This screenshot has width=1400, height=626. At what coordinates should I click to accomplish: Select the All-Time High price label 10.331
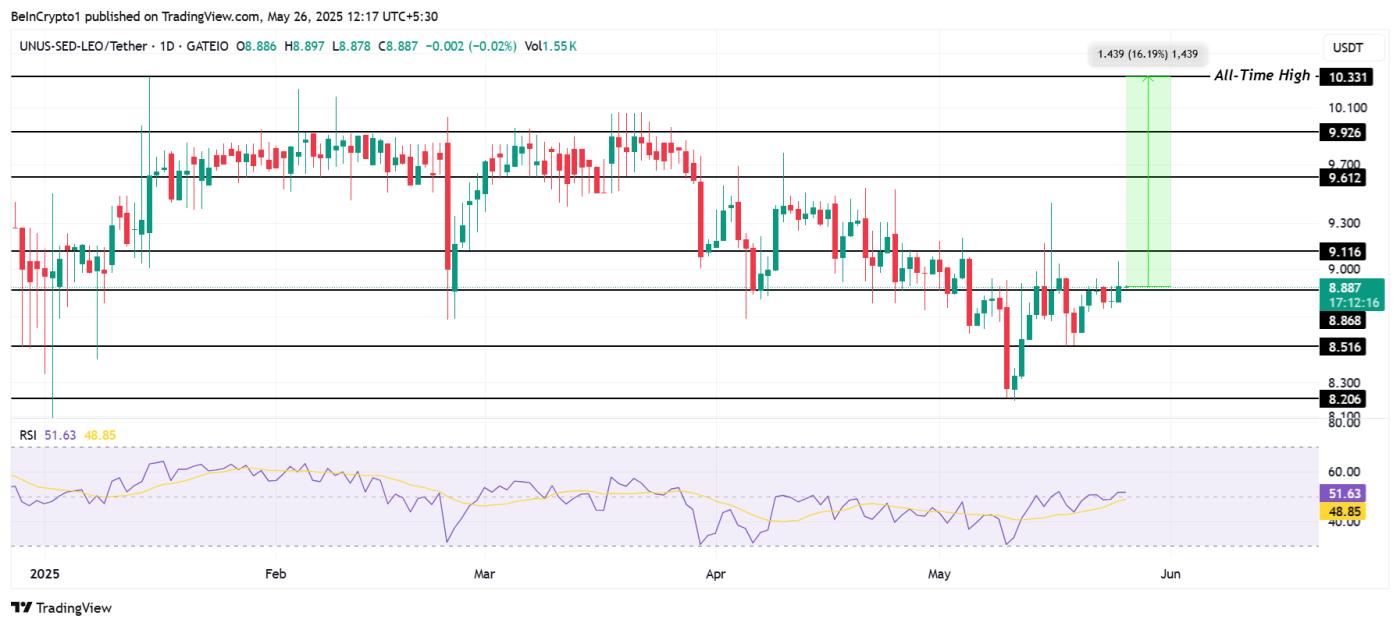click(1345, 75)
